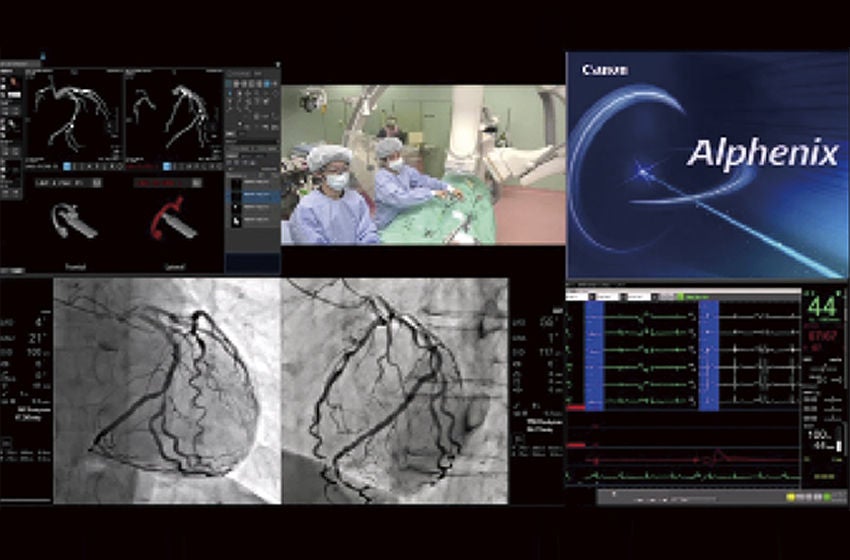Viewport: 850px width, 560px height.
Task: Click the red angle value field above the red C-arm
Action: 163,183
